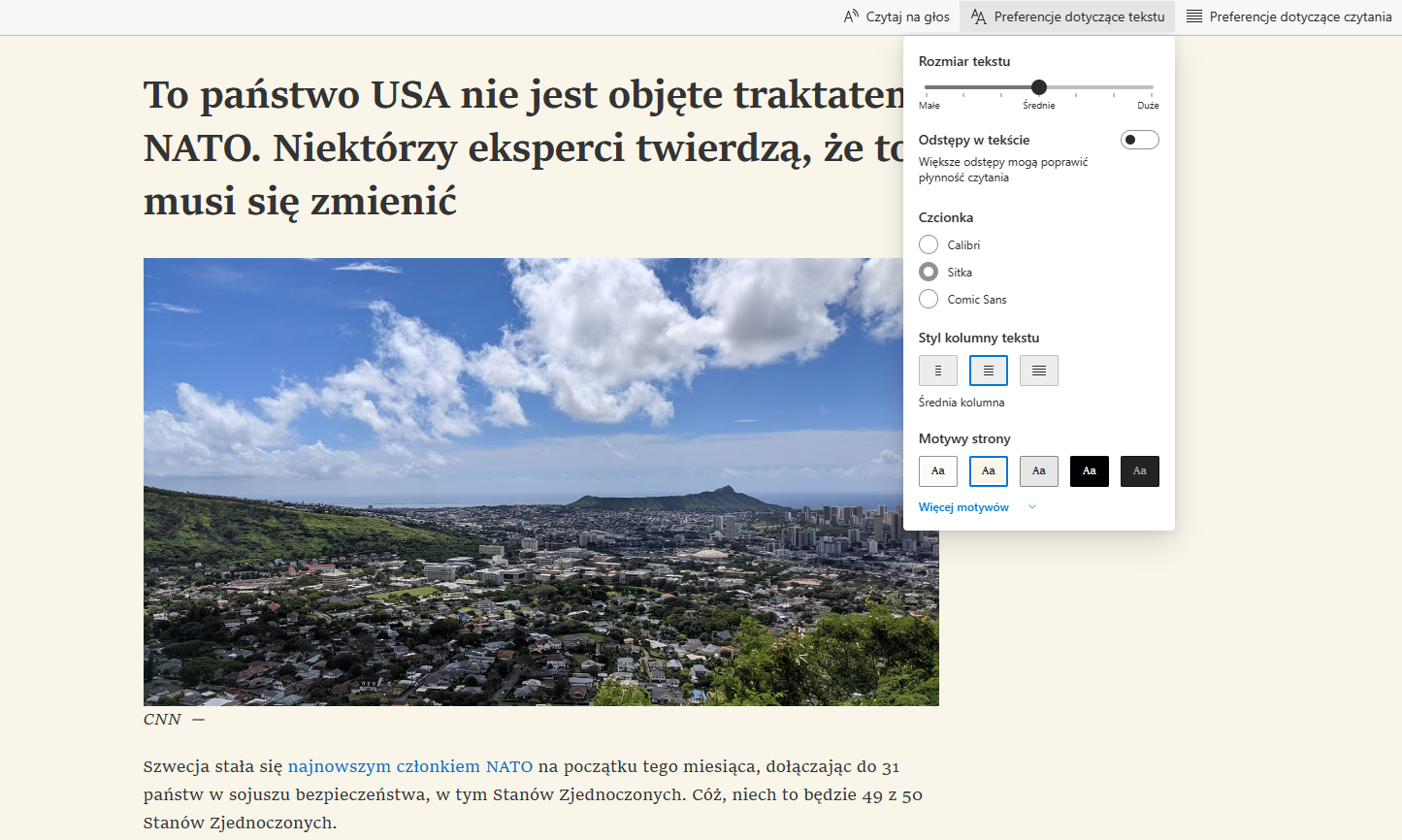Screen dimensions: 1402x840
Task: Click the 'Większe odstępy mogą poprawić' description
Action: click(x=1003, y=170)
